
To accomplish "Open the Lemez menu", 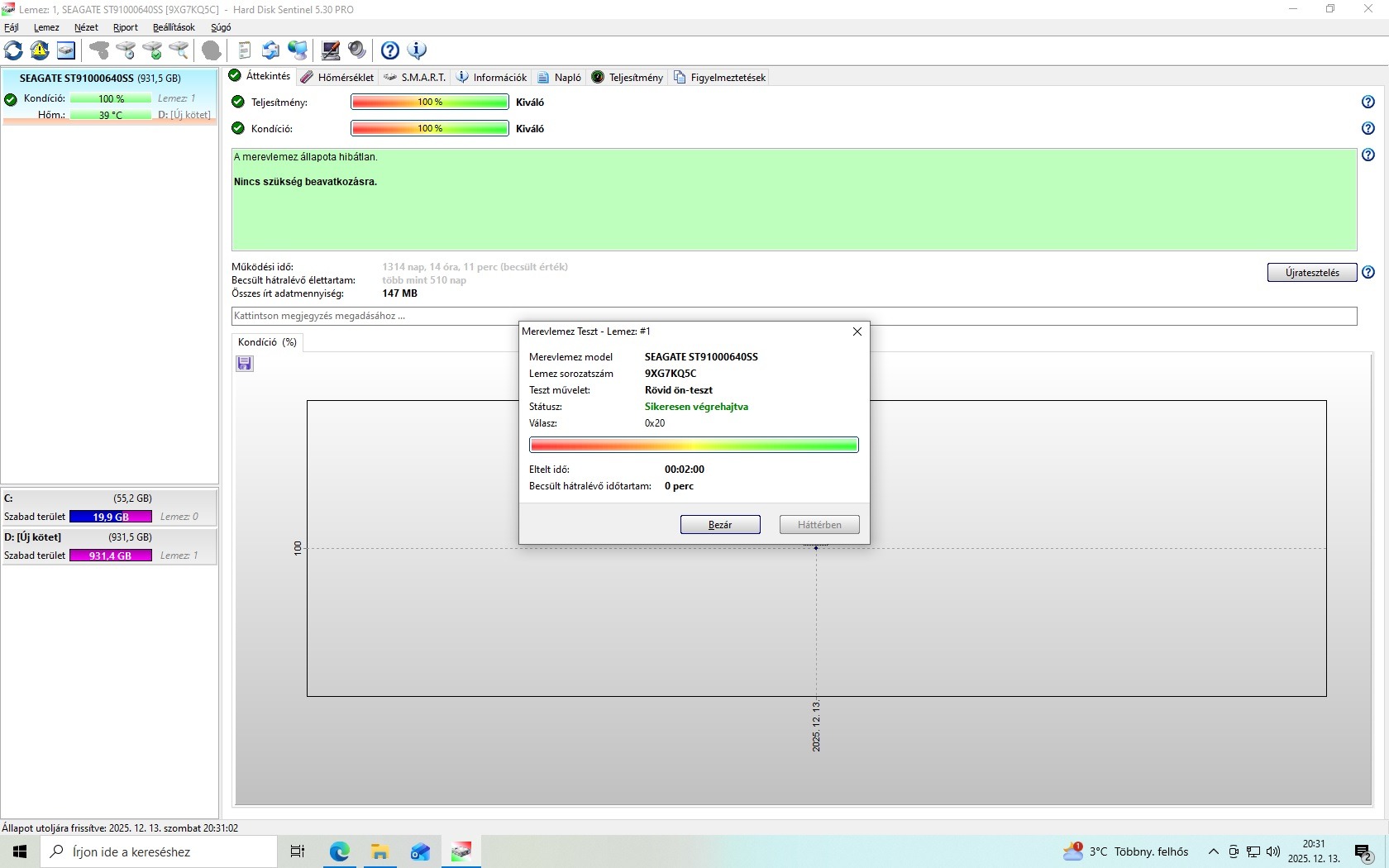I will [x=46, y=27].
